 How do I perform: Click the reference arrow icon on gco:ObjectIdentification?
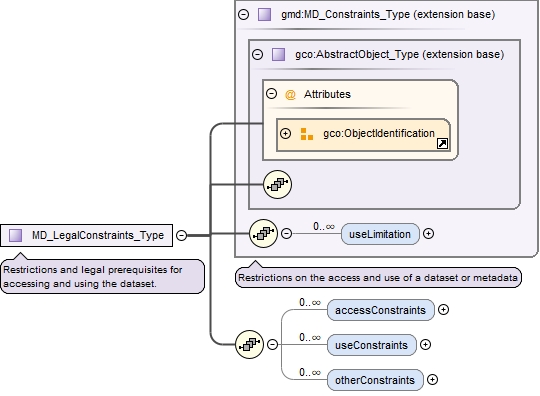442,143
